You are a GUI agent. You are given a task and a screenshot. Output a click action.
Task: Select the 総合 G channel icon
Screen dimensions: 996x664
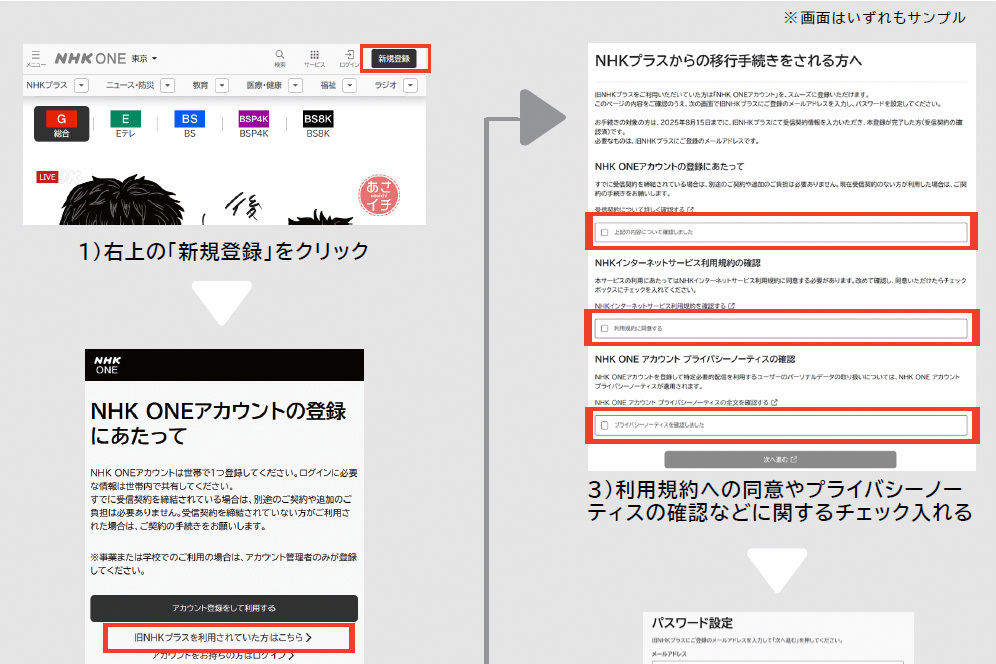61,123
